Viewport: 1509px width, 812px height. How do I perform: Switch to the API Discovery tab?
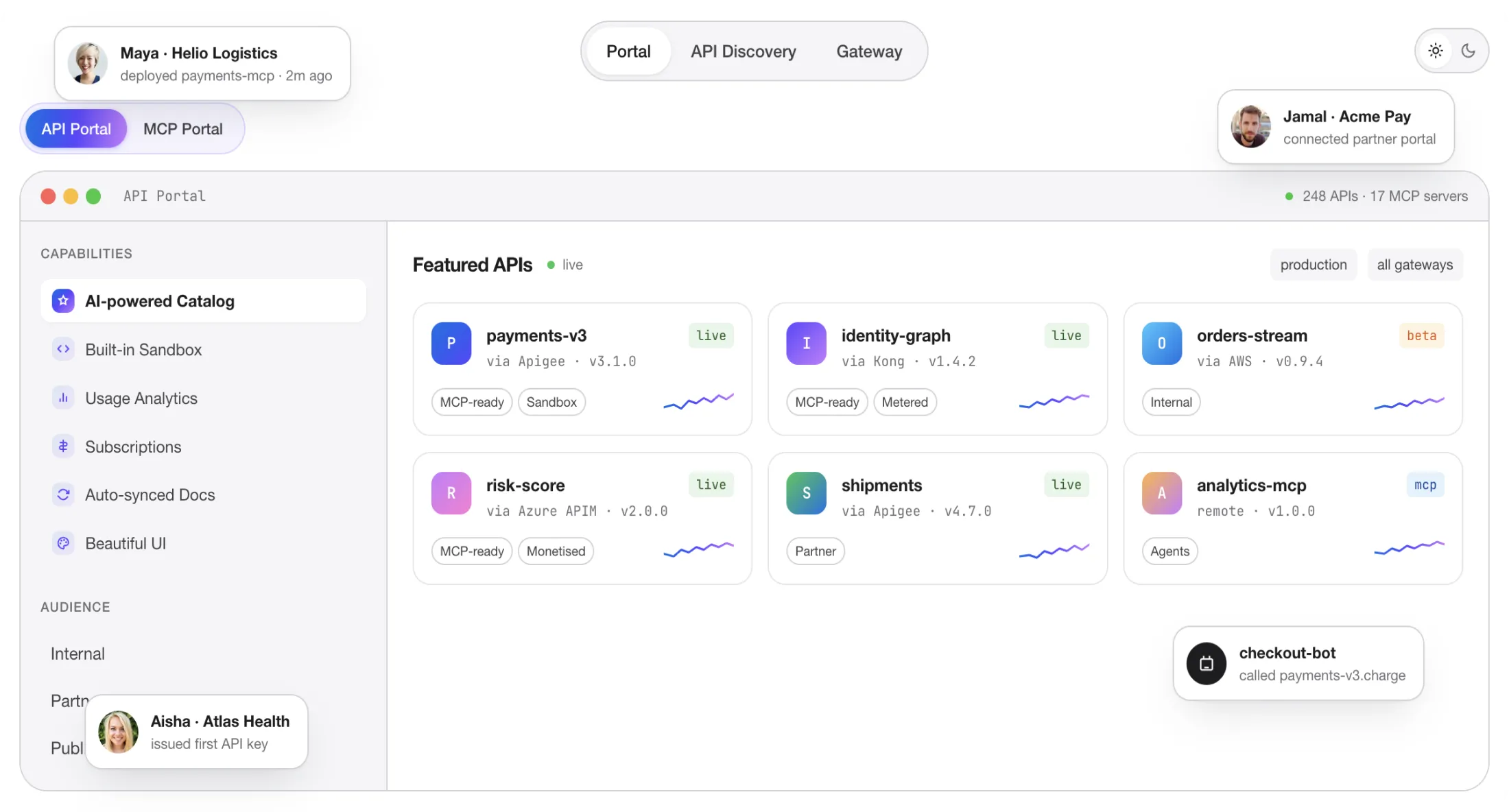pos(744,51)
